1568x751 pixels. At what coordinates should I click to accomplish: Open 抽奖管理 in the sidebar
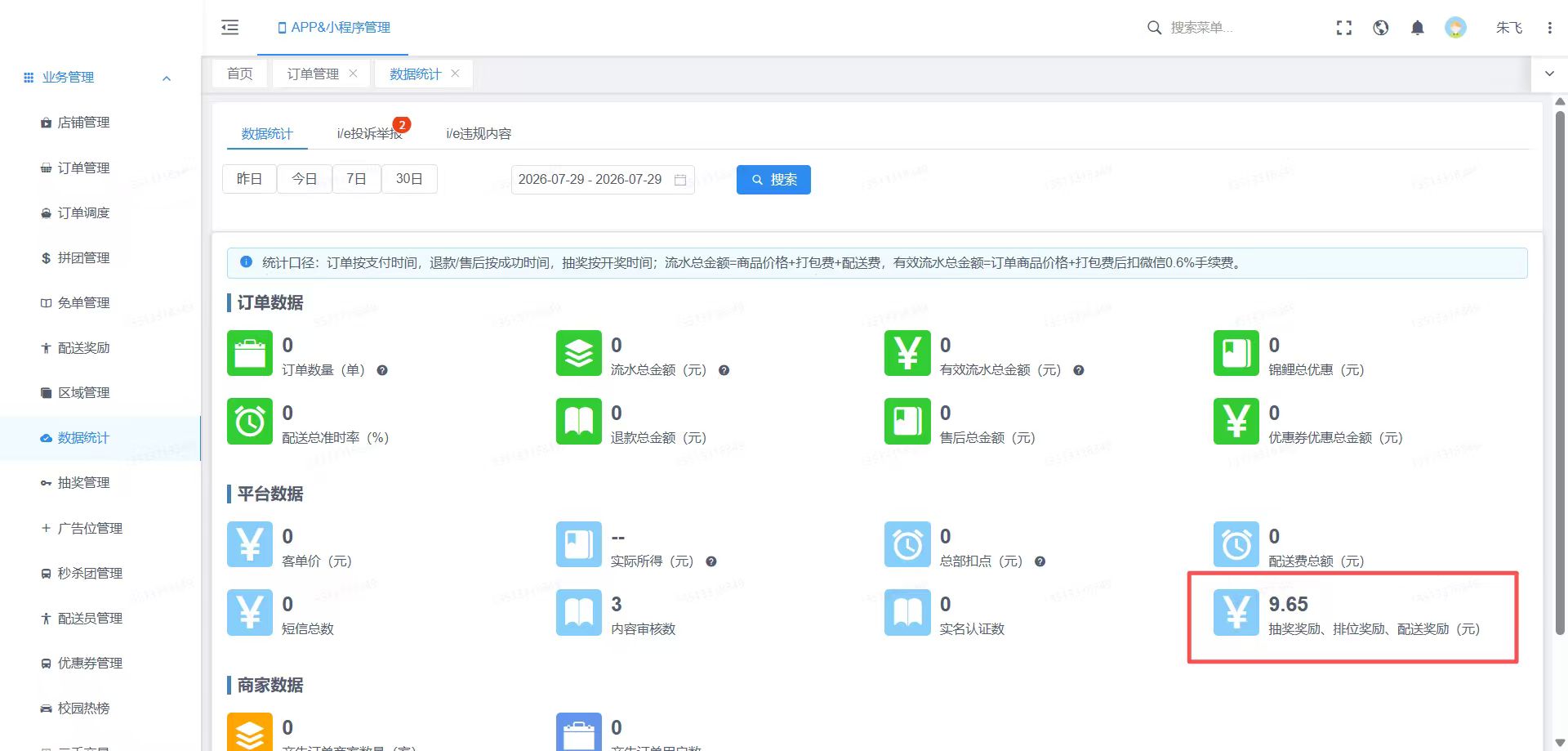click(x=82, y=483)
